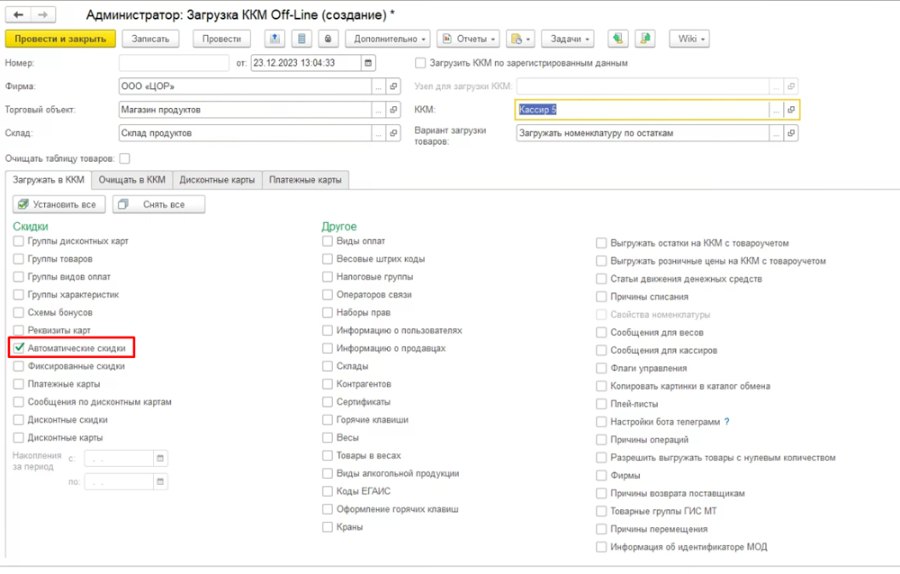Open selection ellipsis for ККМ field
Screen dimensions: 900x574
coord(776,110)
